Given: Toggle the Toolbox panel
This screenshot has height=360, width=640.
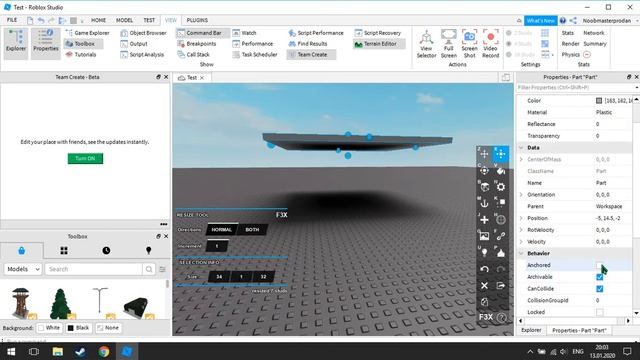Looking at the screenshot, I should point(83,44).
